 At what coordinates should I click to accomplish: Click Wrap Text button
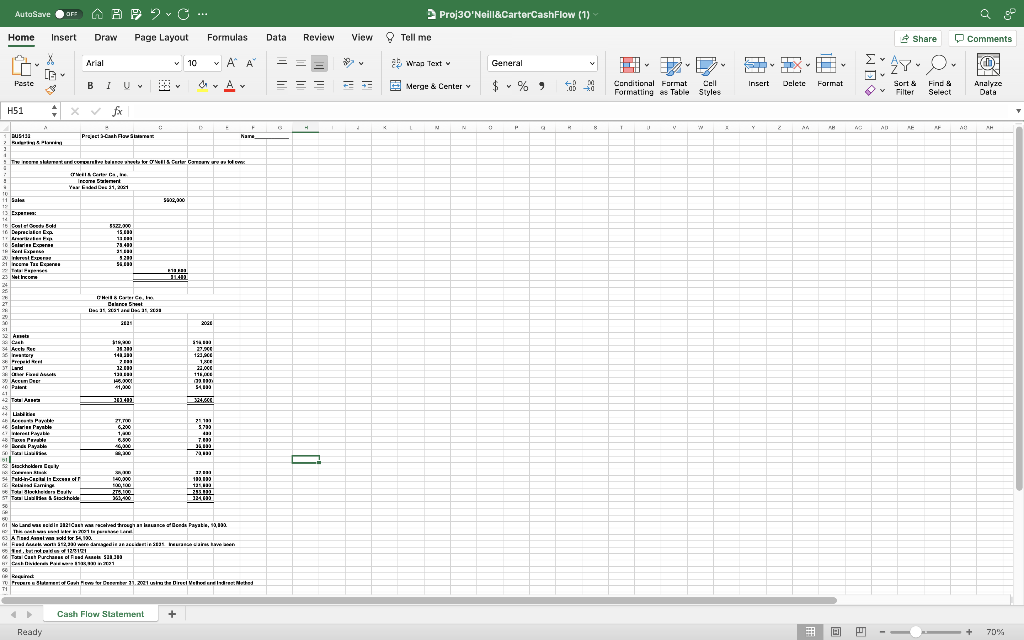tap(421, 63)
